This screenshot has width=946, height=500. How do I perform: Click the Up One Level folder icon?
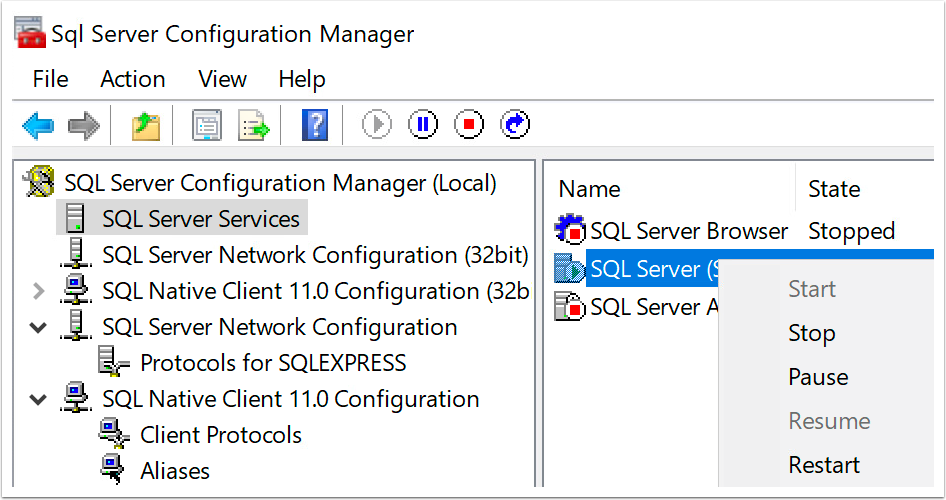146,125
